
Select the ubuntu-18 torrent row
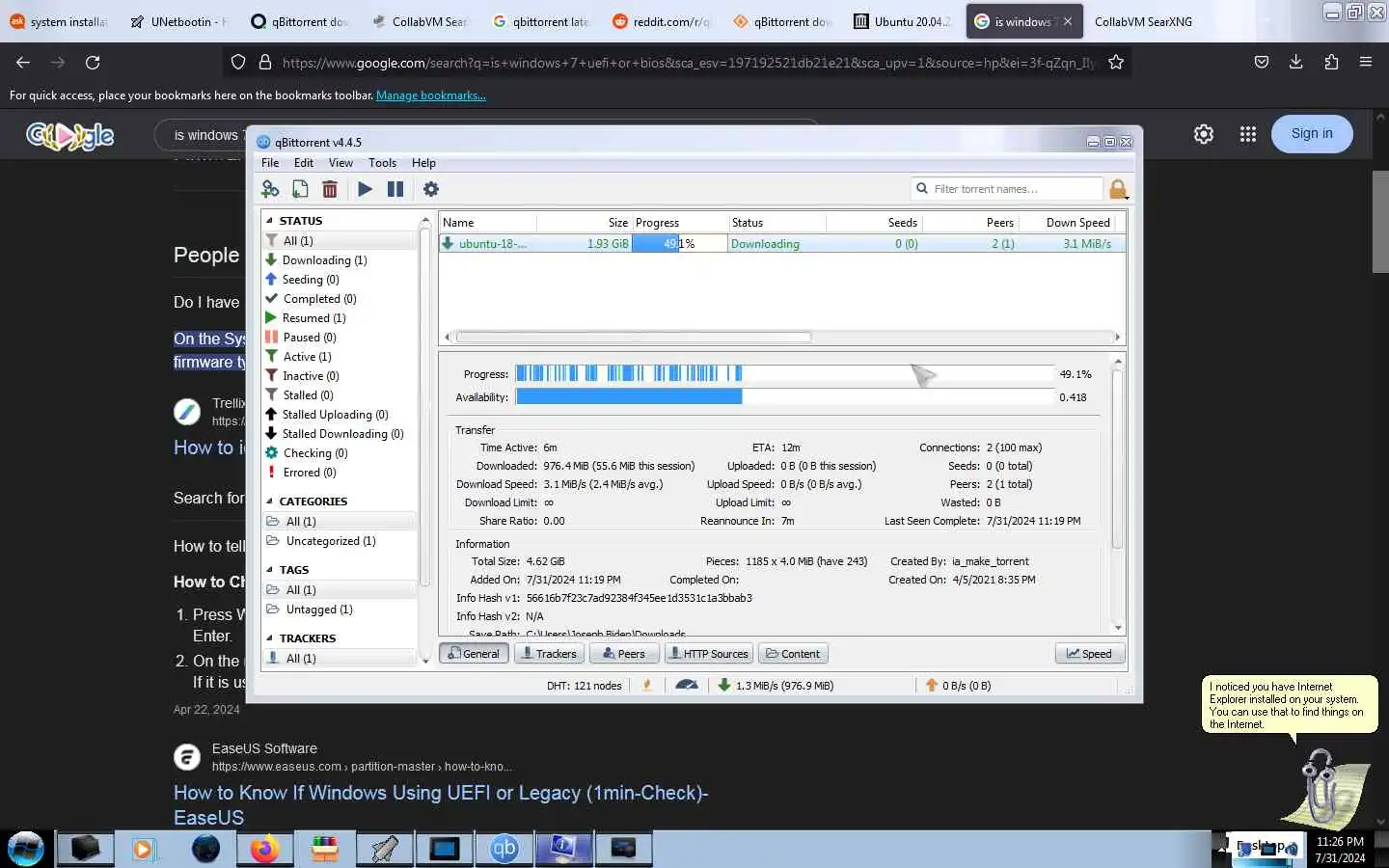pyautogui.click(x=781, y=244)
